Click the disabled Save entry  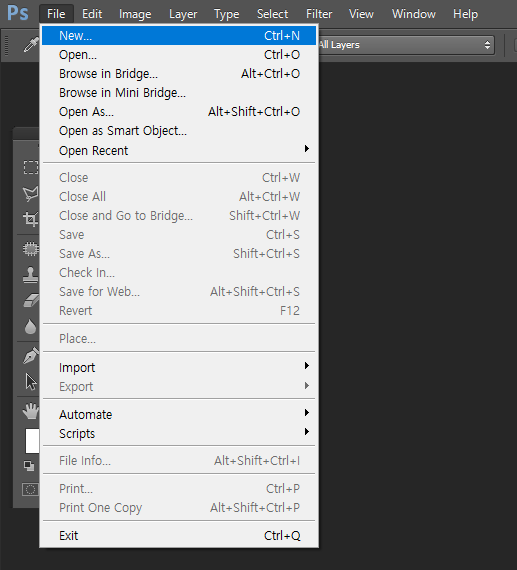(179, 234)
